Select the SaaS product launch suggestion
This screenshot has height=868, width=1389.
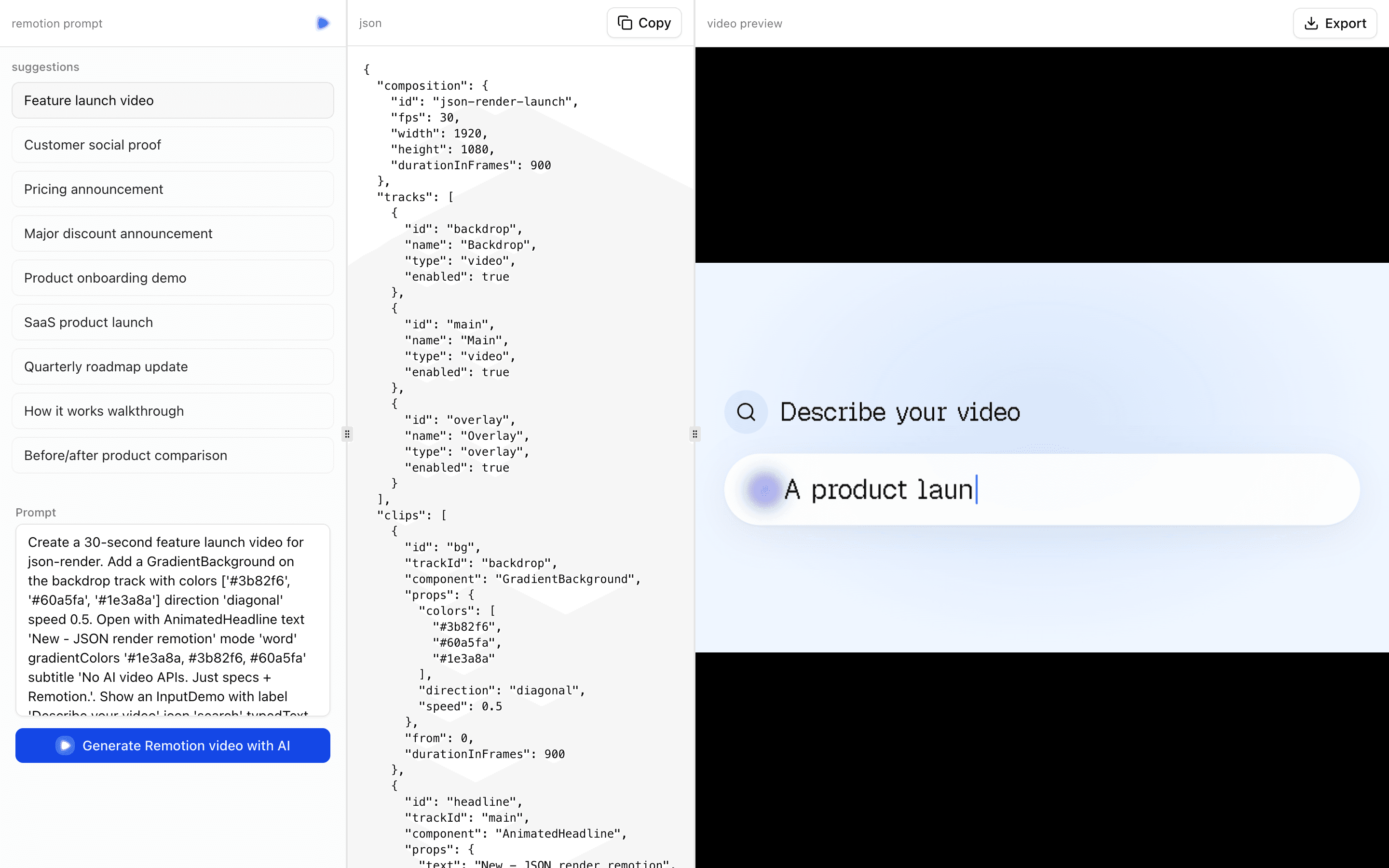coord(172,322)
